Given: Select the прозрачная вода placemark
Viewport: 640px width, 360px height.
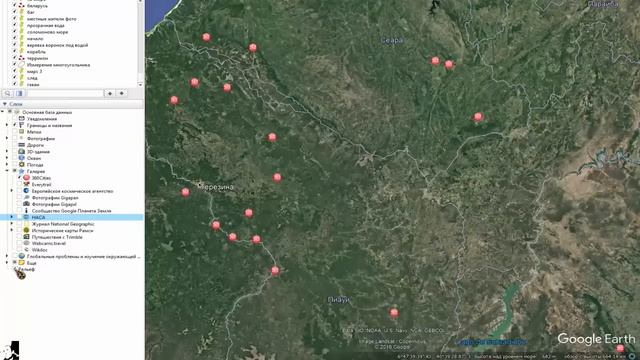Looking at the screenshot, I should coord(46,25).
